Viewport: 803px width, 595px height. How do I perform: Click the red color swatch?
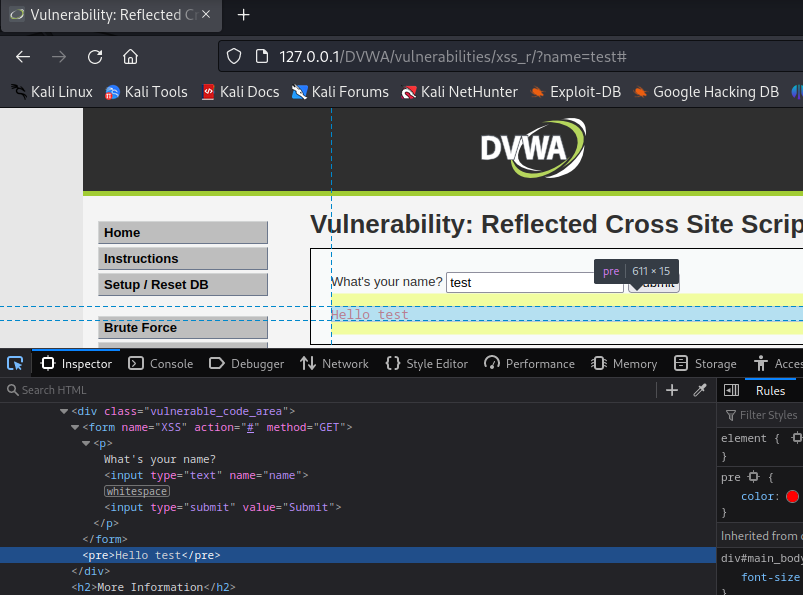[792, 496]
